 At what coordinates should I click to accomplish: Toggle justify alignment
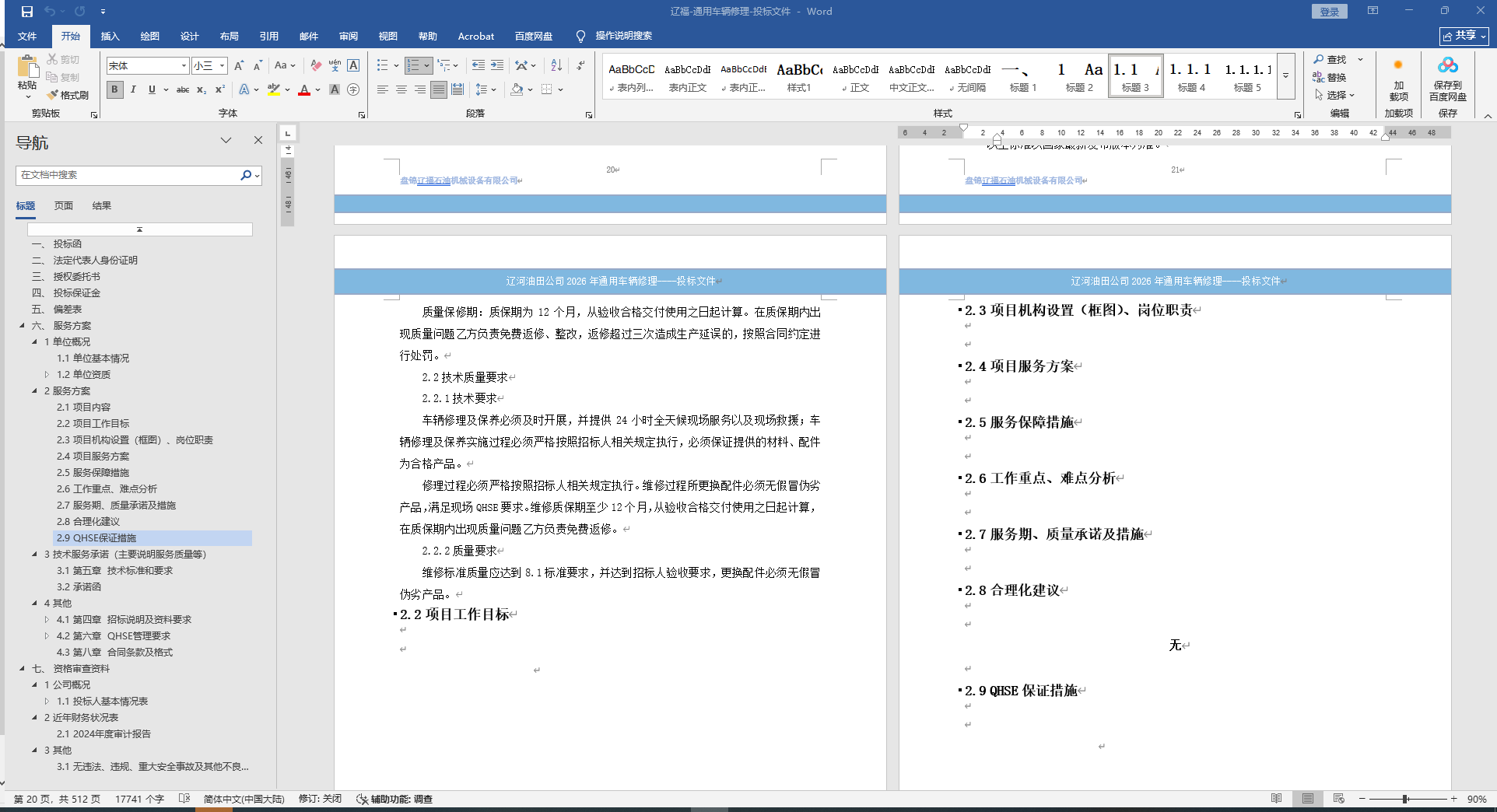(x=439, y=89)
